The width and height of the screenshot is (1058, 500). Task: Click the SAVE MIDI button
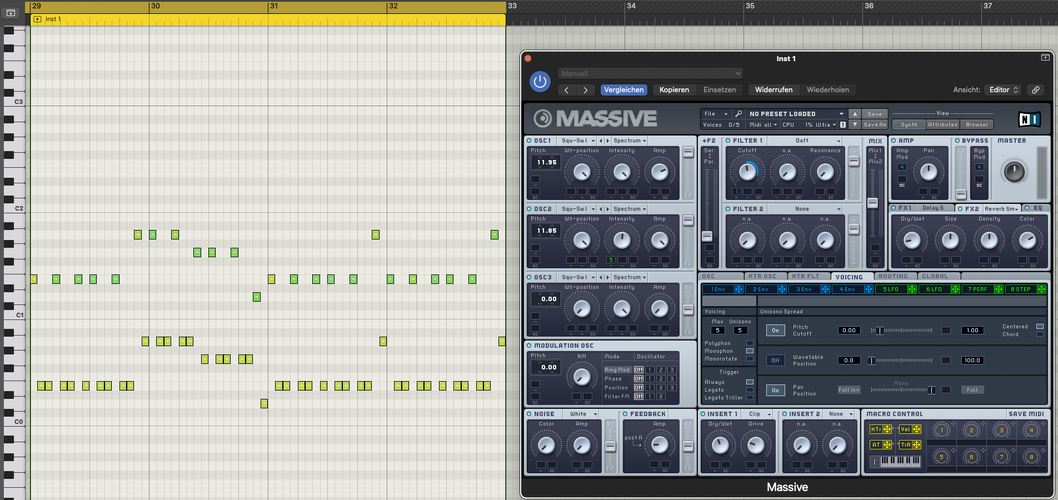point(1027,414)
